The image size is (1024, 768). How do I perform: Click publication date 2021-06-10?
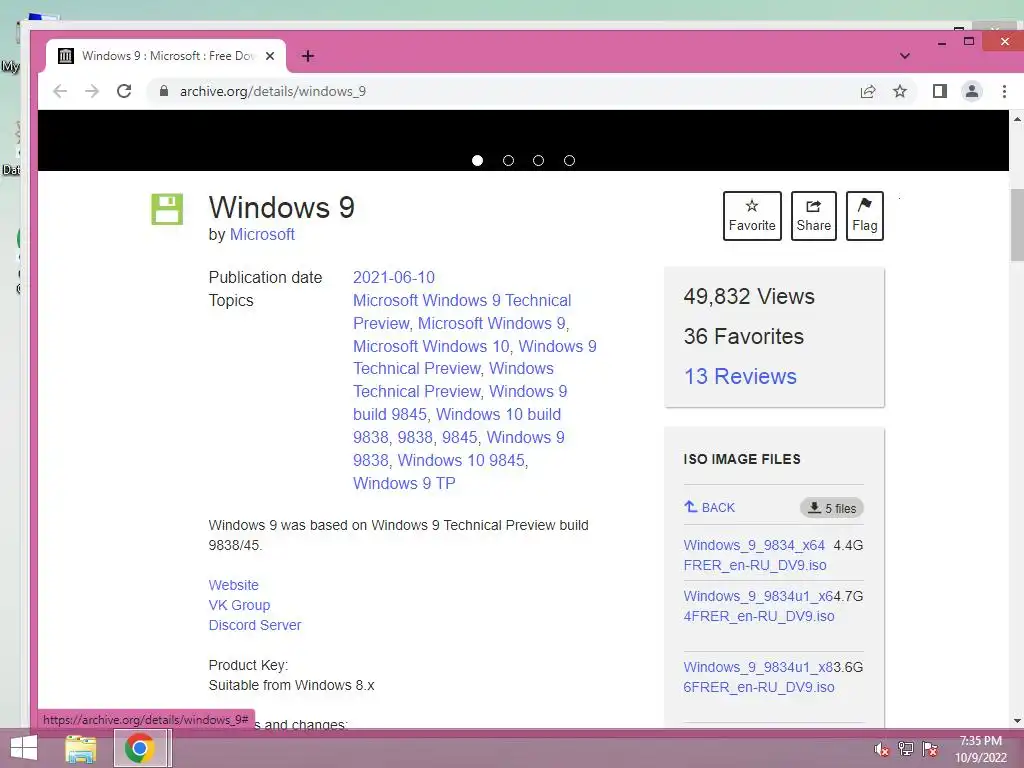(x=394, y=278)
